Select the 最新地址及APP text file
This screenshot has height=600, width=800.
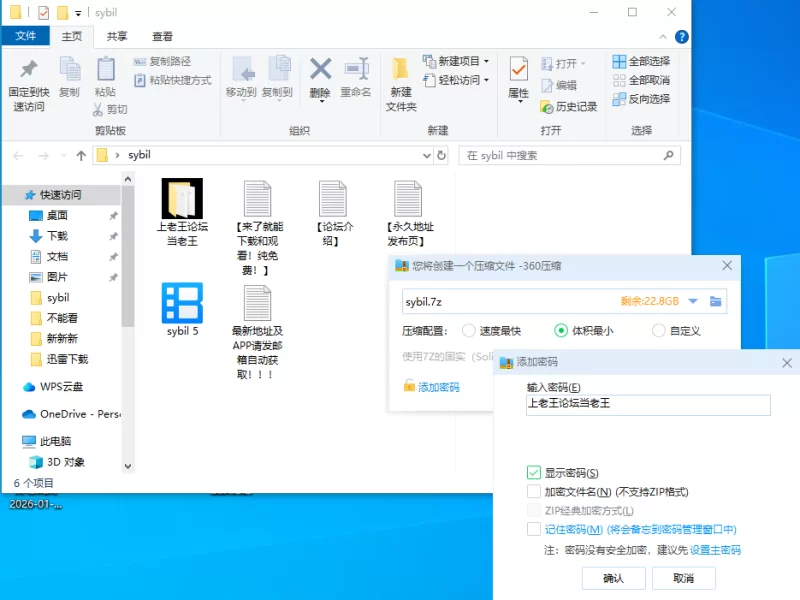pyautogui.click(x=258, y=332)
